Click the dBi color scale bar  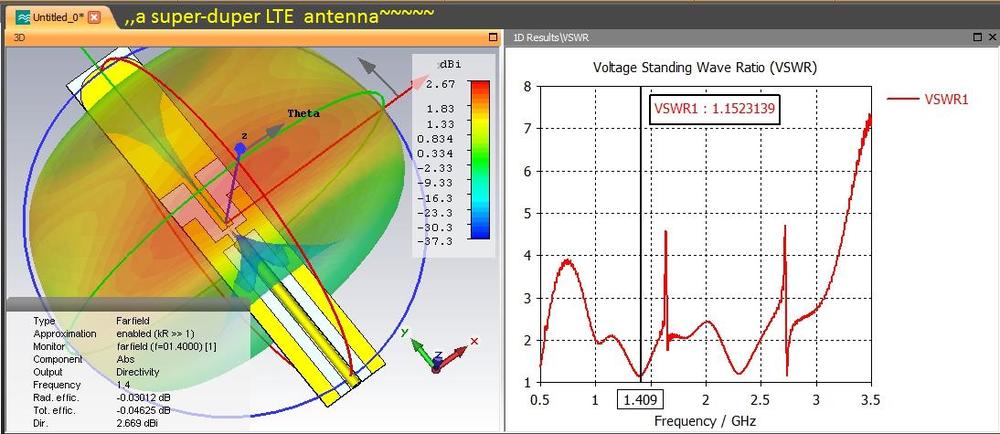coord(479,159)
